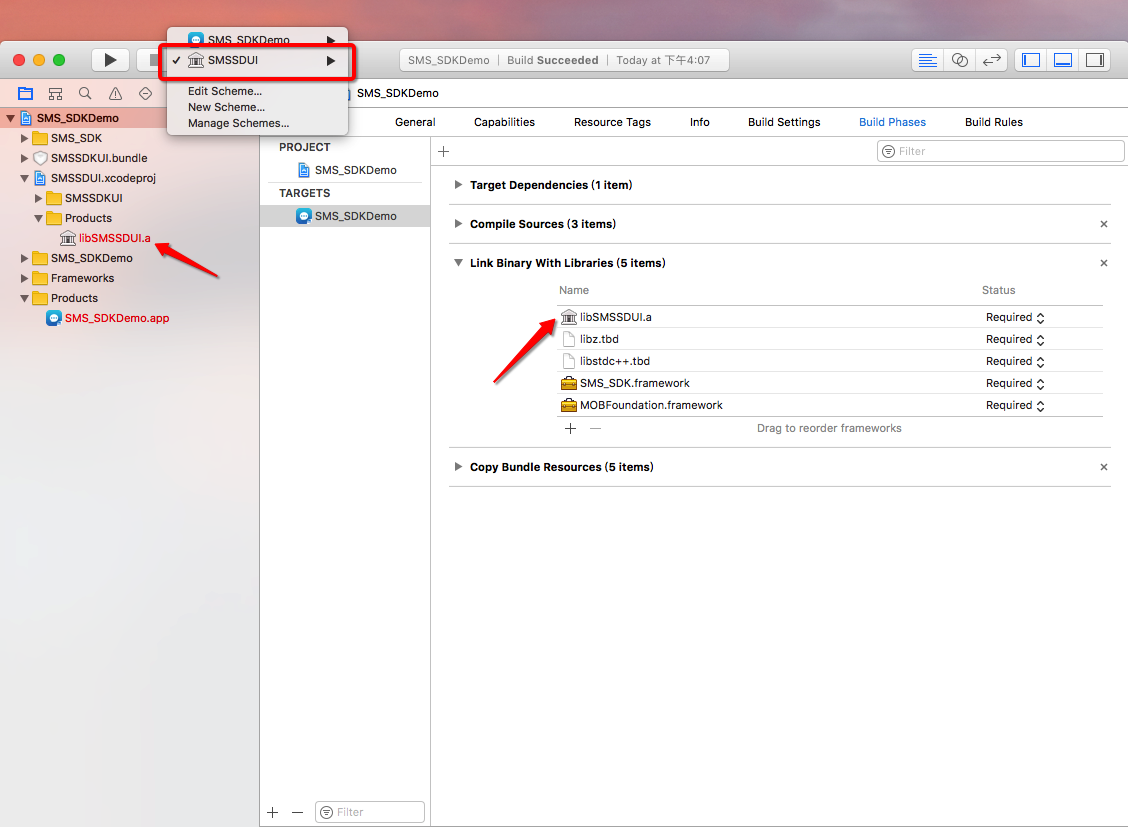Select libz.tbd library row

pos(830,339)
